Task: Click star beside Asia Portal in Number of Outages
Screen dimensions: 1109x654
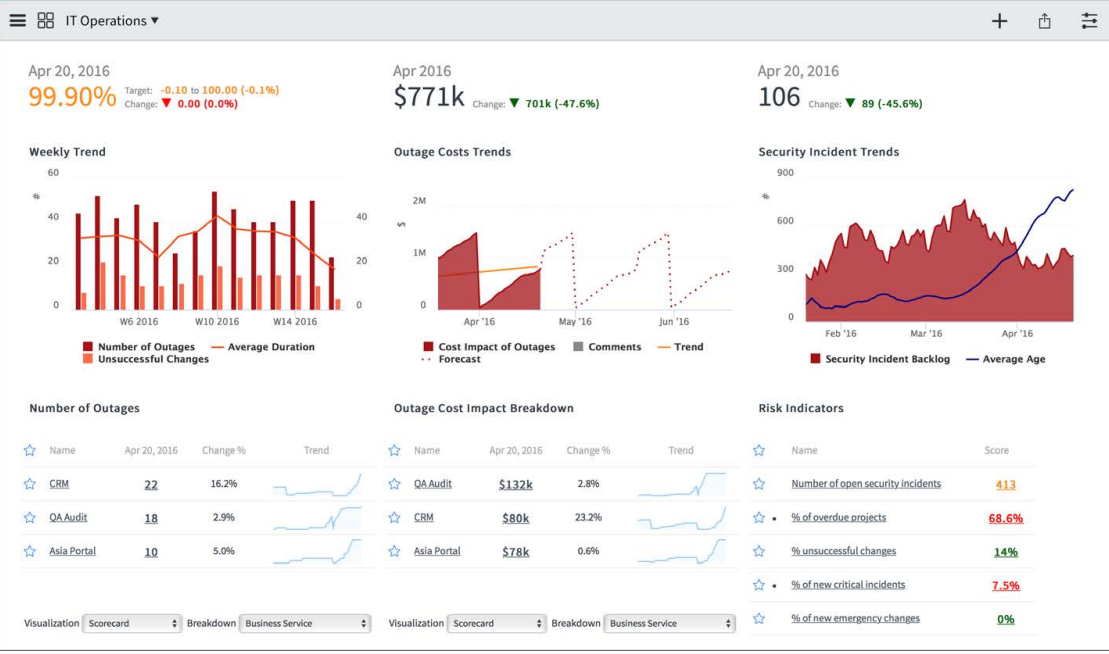Action: pos(30,551)
